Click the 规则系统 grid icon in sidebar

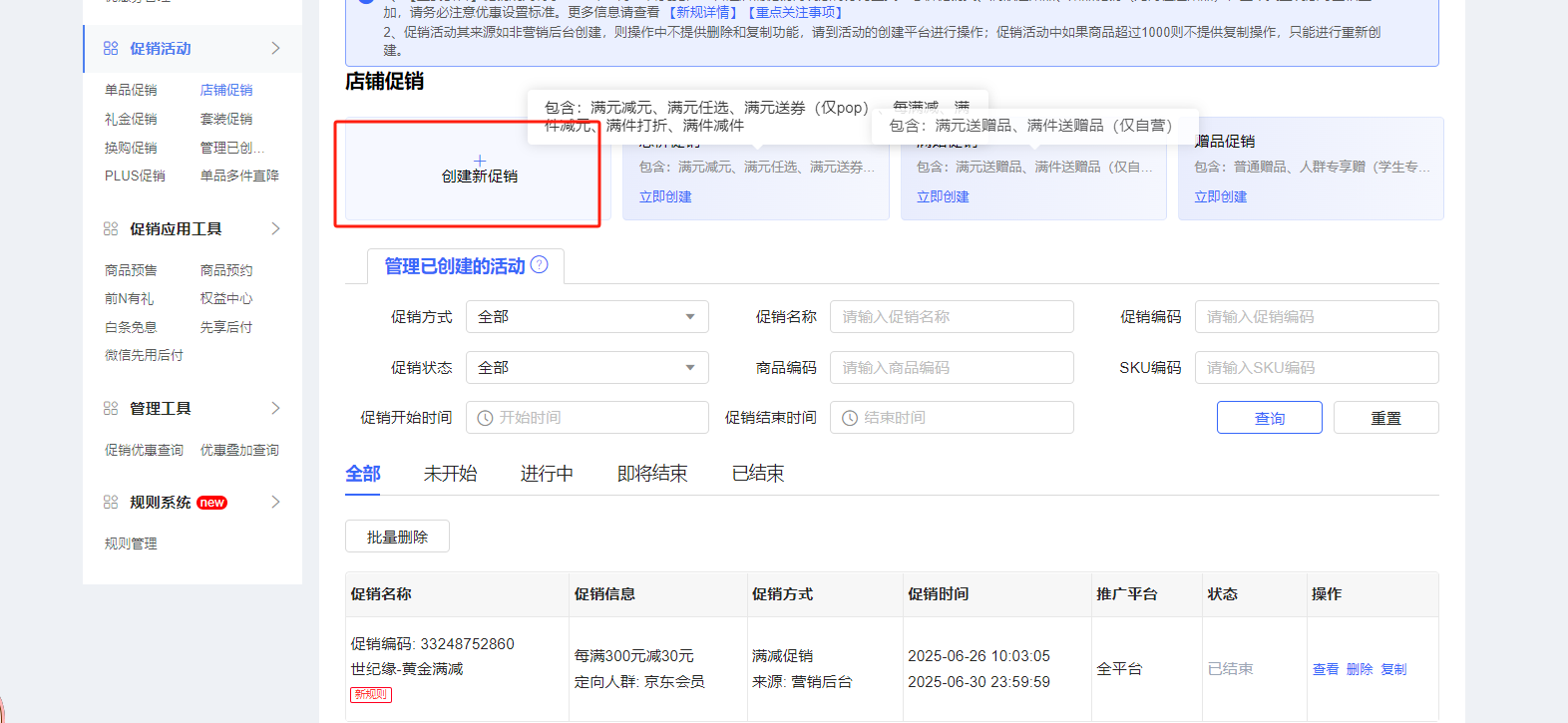[x=111, y=502]
